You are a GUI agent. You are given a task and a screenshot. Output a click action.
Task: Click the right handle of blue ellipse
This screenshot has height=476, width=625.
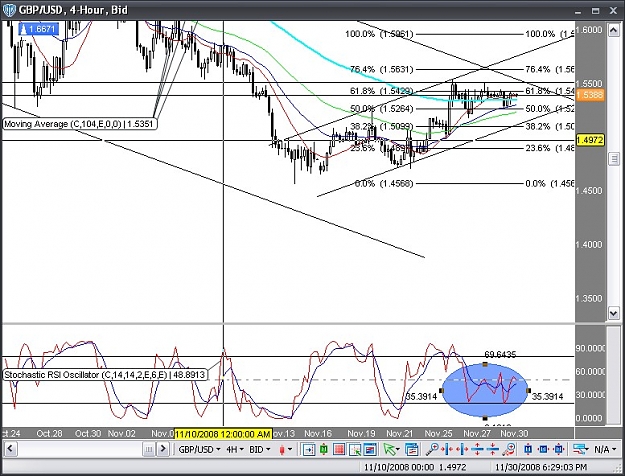[x=529, y=391]
